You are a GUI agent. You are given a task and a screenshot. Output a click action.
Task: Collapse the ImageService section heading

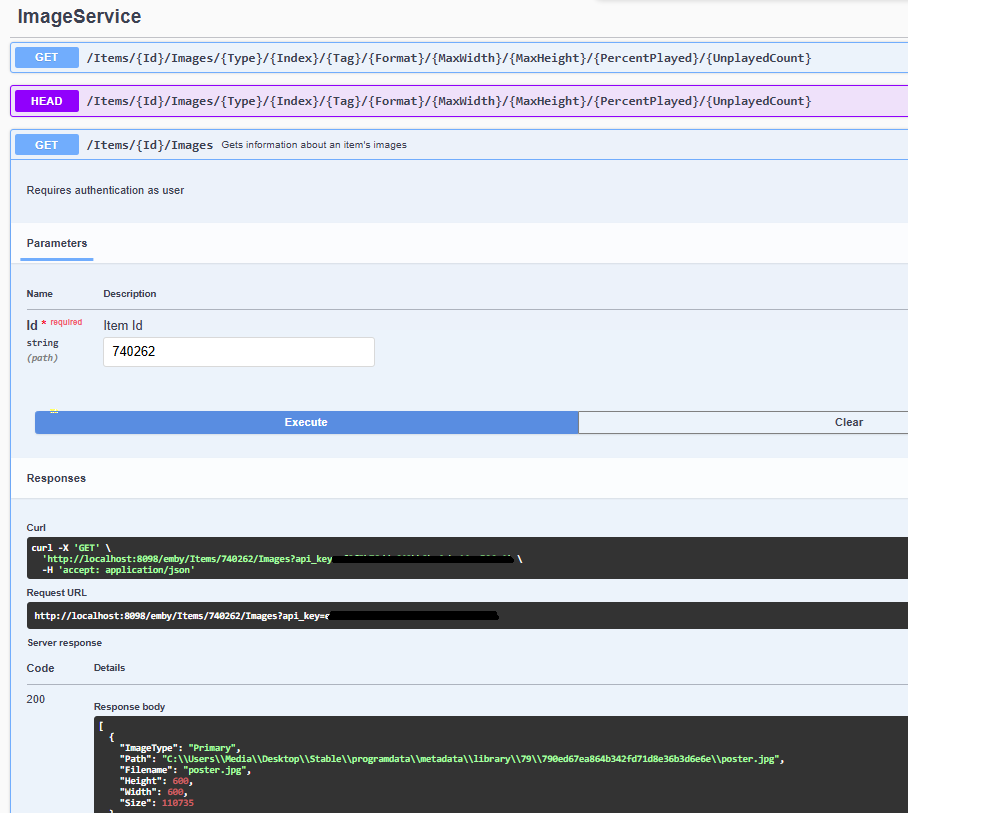click(x=79, y=17)
